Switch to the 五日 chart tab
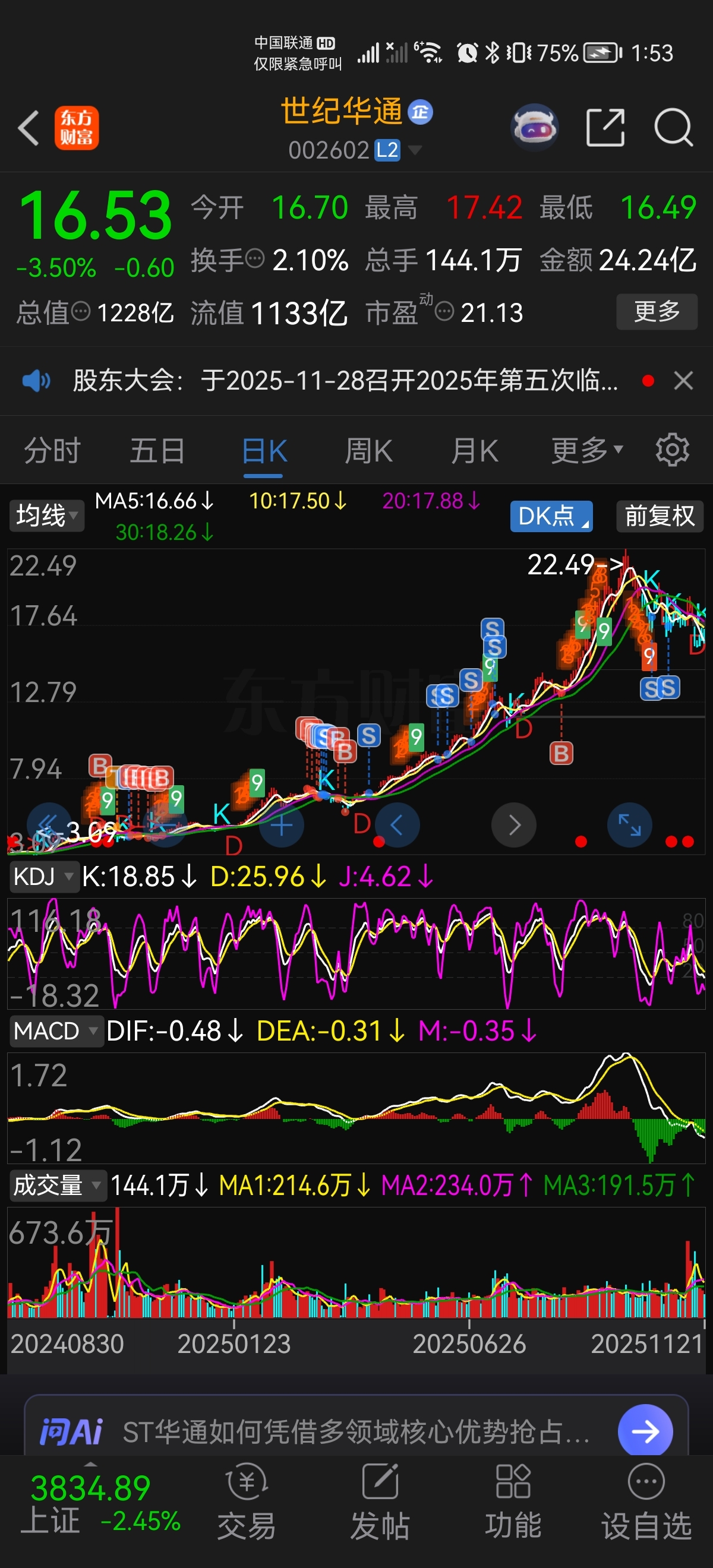The height and width of the screenshot is (1568, 713). click(157, 451)
